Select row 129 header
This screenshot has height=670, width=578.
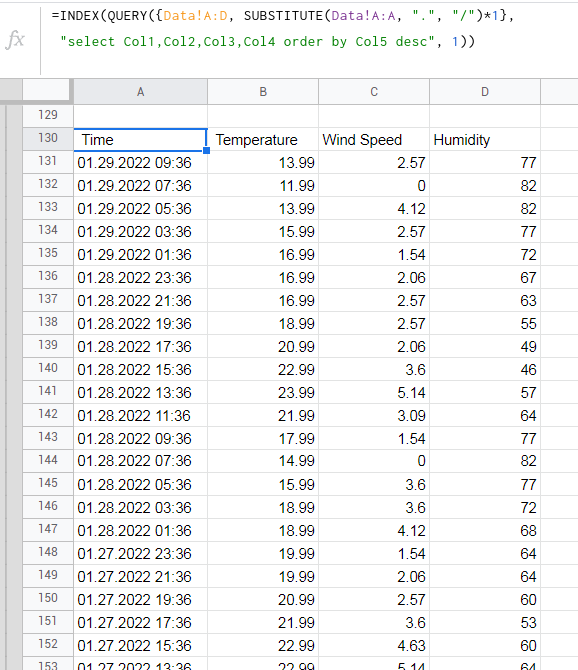(48, 115)
